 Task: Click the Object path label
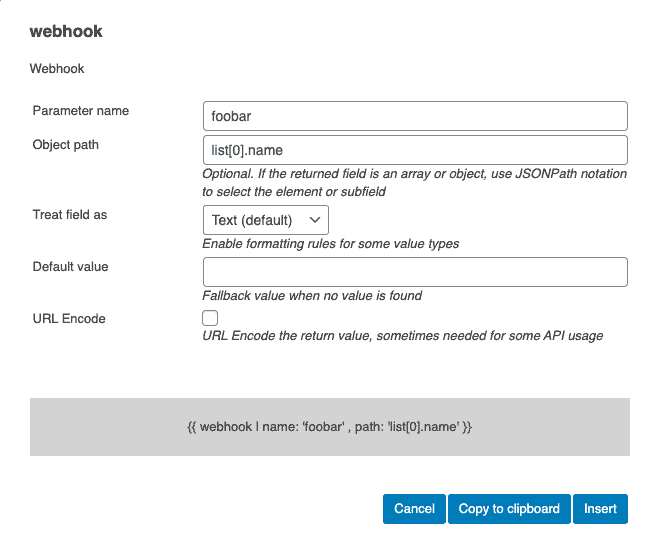pyautogui.click(x=66, y=145)
